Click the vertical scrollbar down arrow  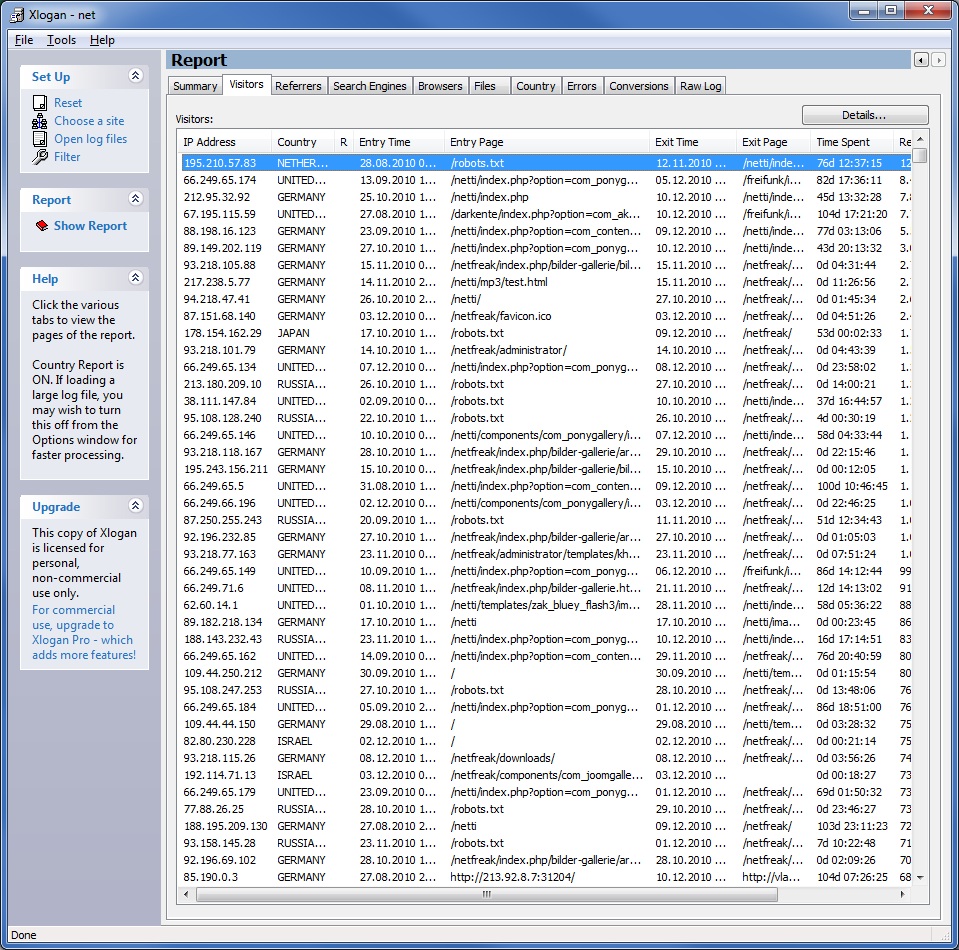920,878
